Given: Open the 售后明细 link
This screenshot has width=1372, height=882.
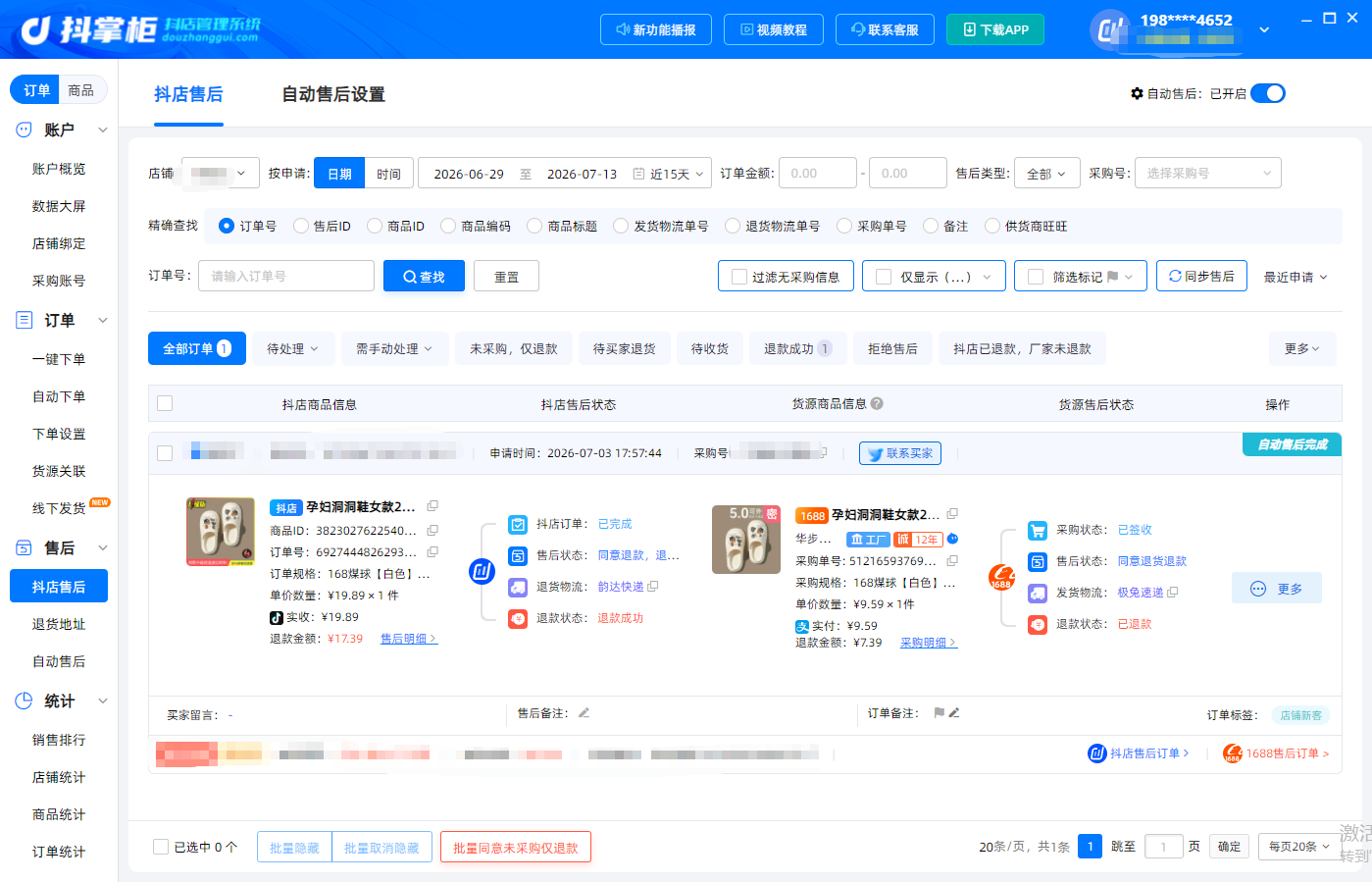Looking at the screenshot, I should 409,639.
